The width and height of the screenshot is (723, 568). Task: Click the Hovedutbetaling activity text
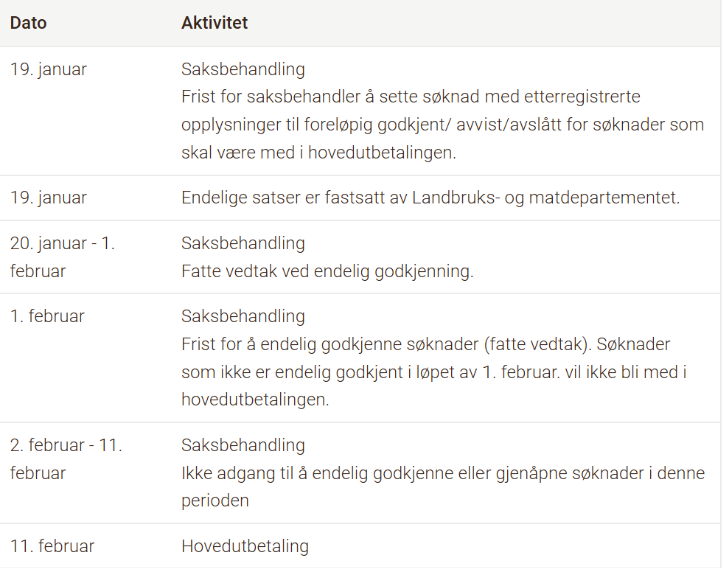point(245,546)
